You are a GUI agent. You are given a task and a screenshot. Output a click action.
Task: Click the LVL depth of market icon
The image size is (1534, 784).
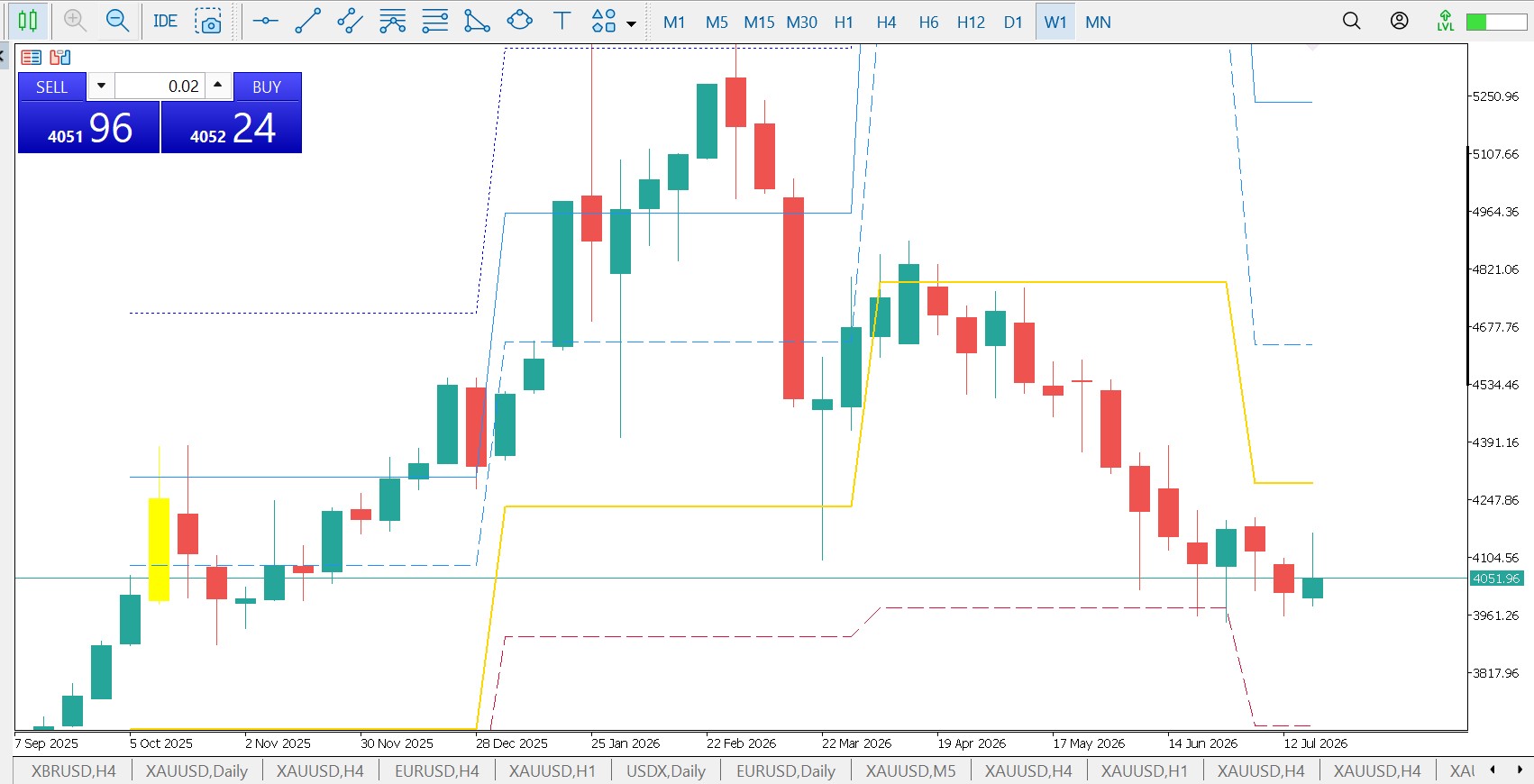(1446, 21)
